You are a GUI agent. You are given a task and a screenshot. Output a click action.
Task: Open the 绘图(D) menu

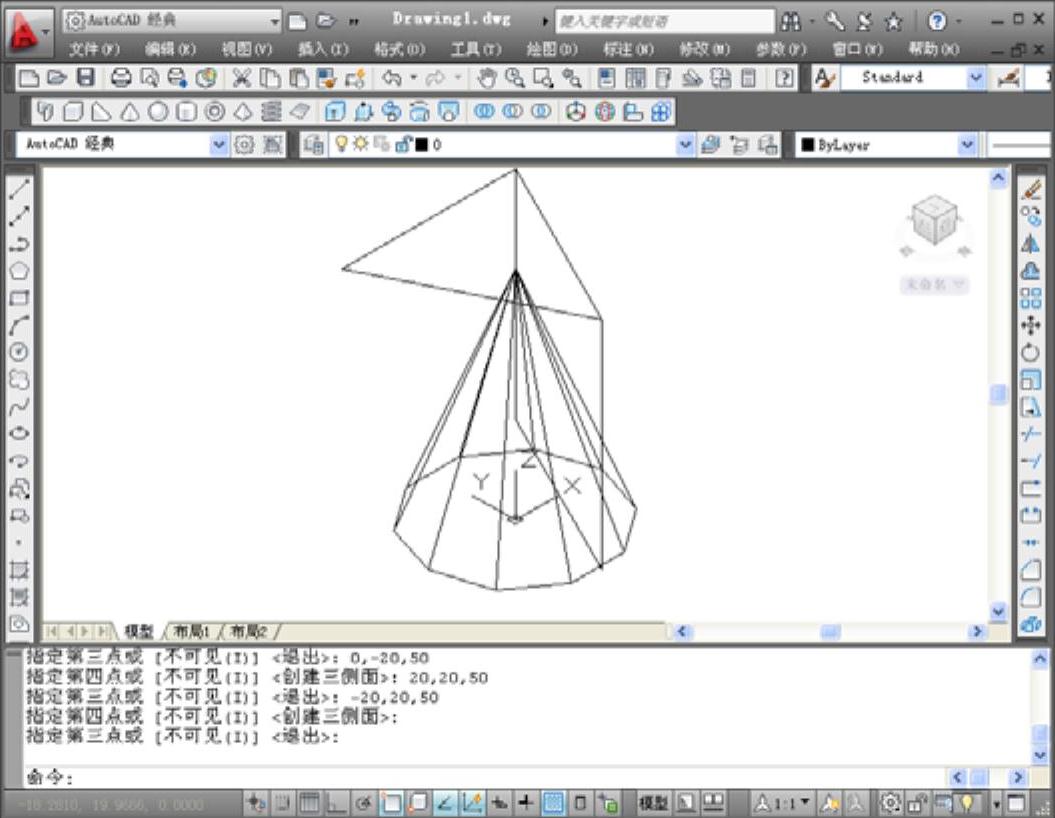(x=552, y=49)
